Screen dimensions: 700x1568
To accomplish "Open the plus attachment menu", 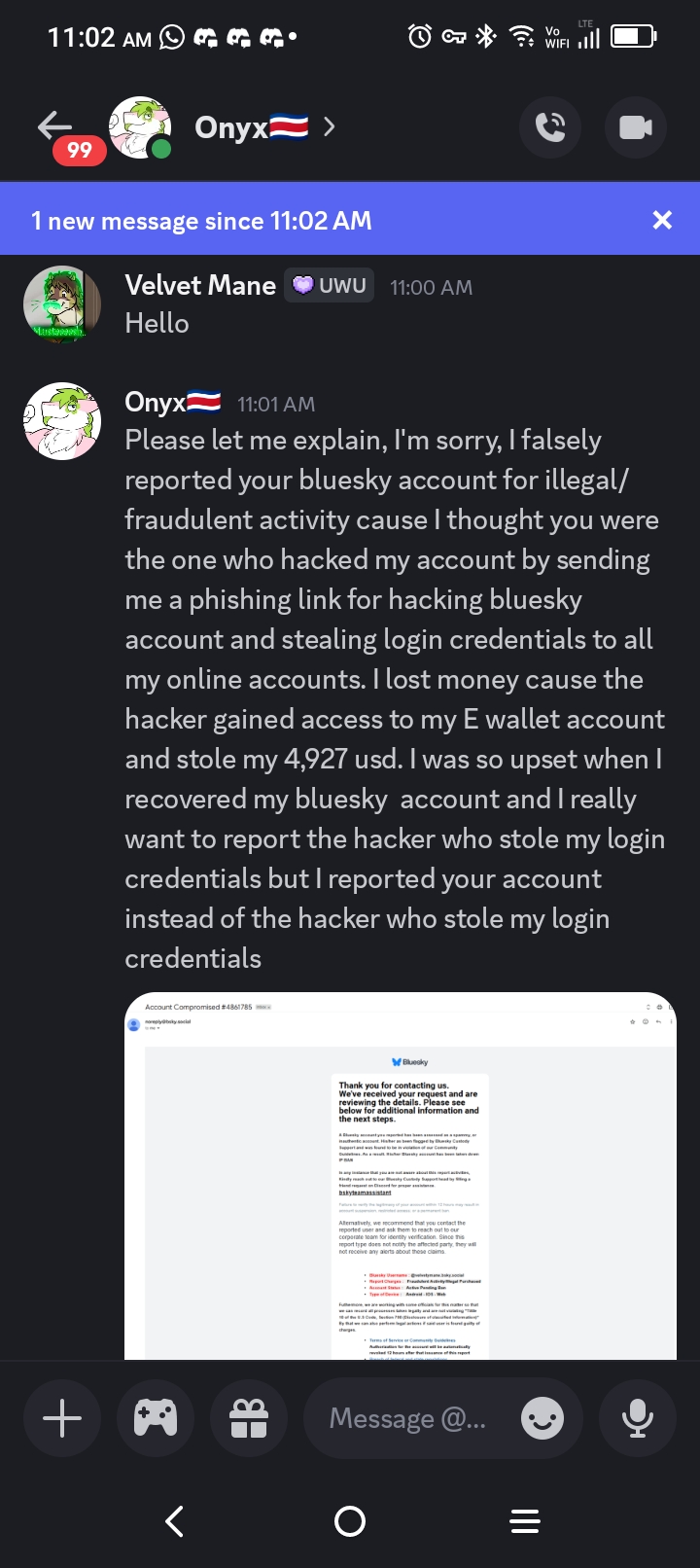I will pos(62,1418).
